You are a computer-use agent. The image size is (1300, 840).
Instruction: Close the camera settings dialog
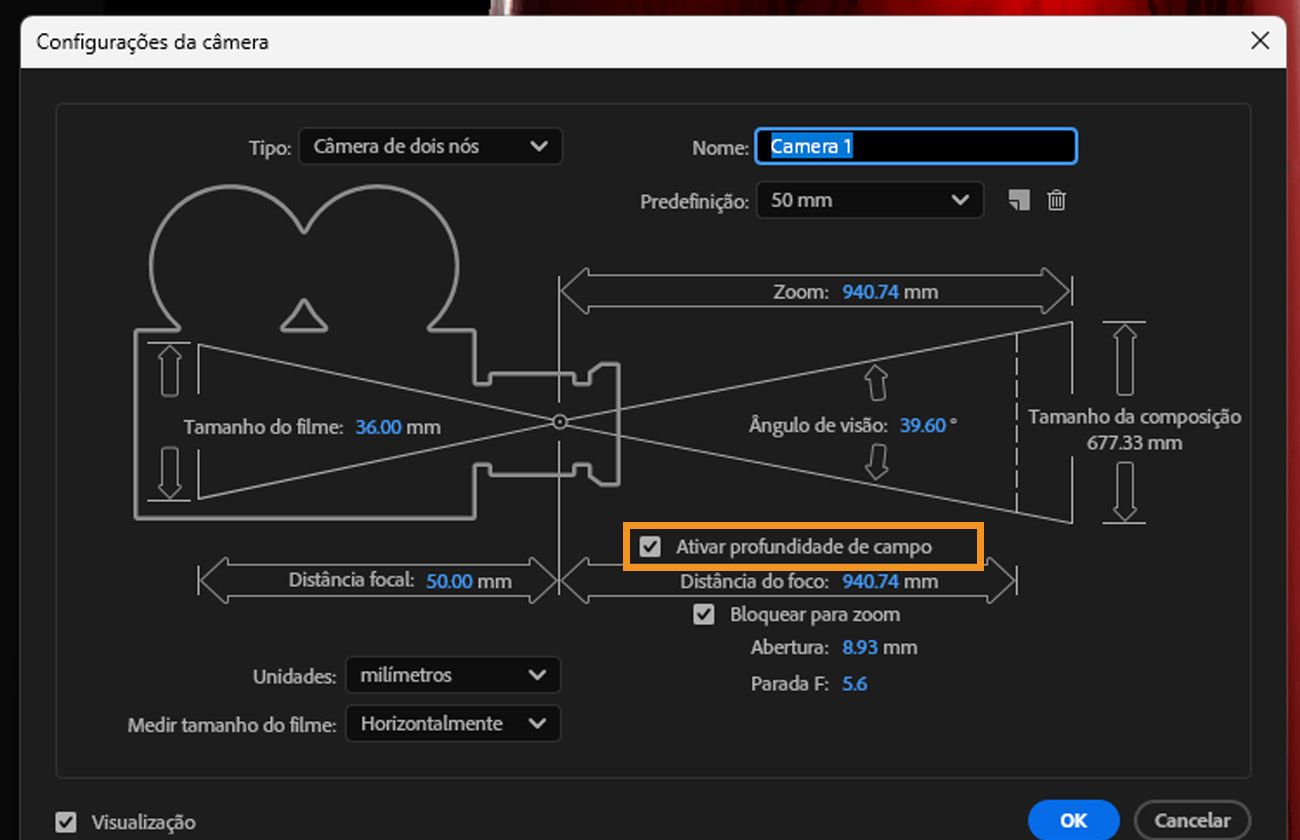1260,41
